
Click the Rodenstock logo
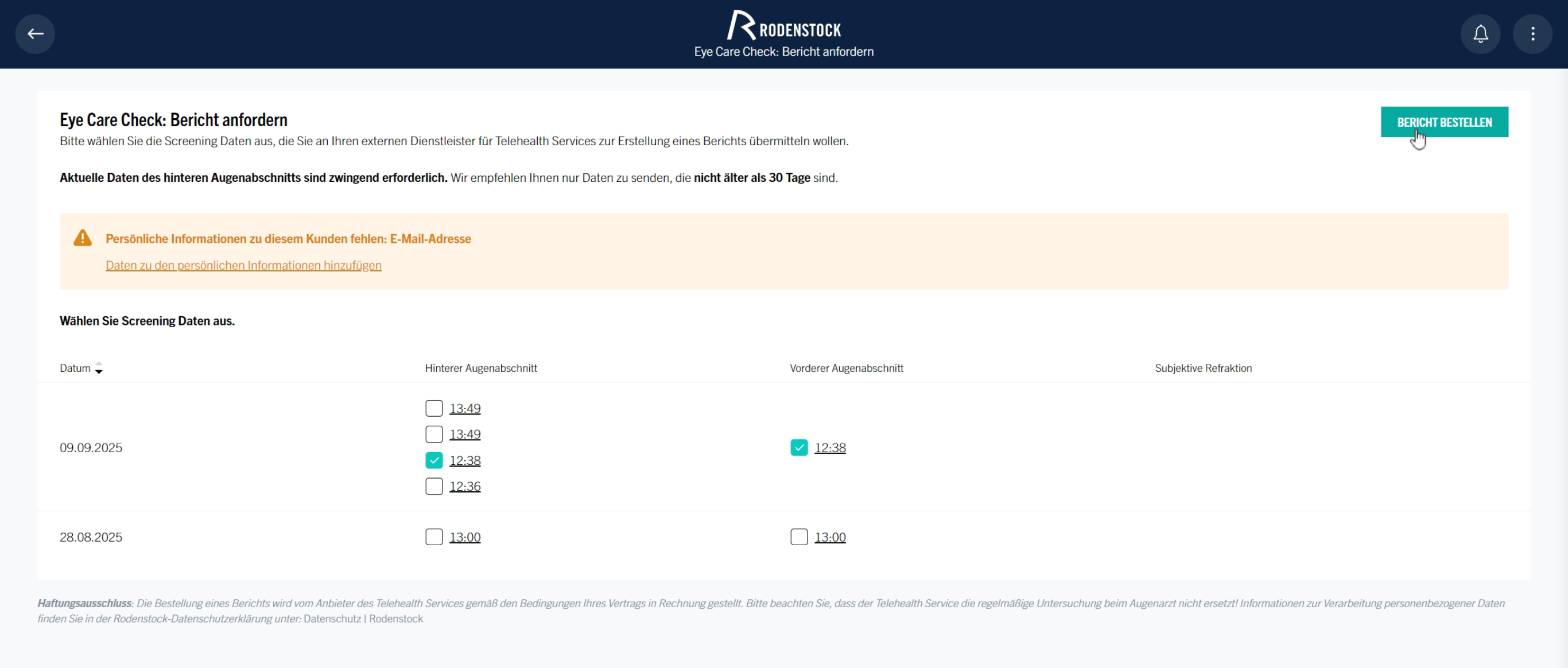[x=783, y=26]
